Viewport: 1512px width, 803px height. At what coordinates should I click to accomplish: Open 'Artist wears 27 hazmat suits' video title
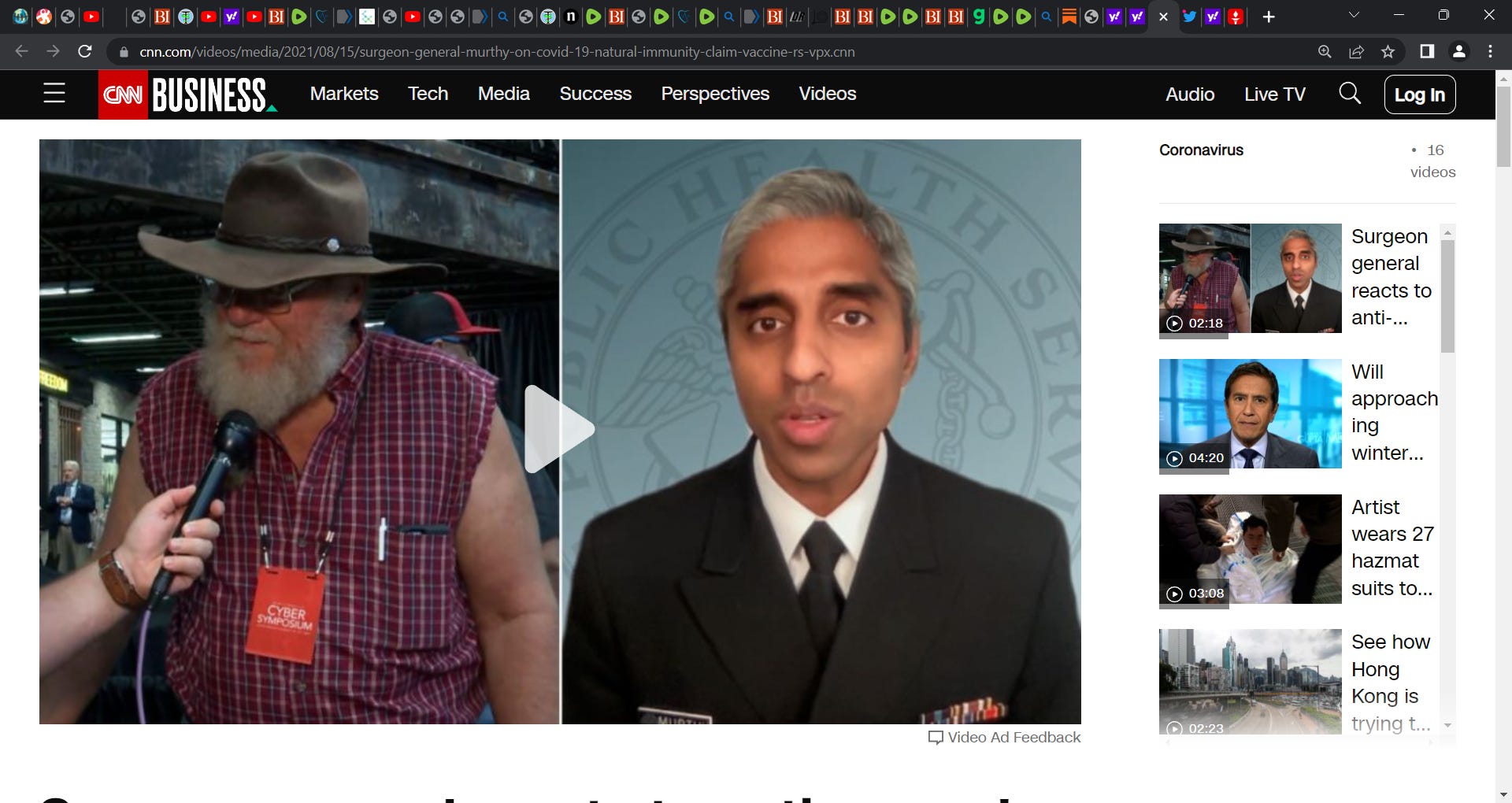[x=1392, y=548]
